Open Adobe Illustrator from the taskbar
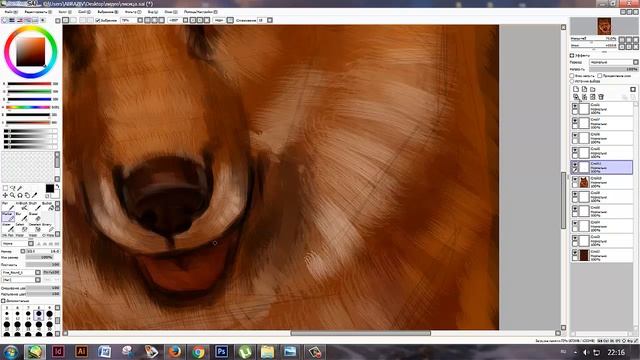The image size is (640, 360). 81,351
